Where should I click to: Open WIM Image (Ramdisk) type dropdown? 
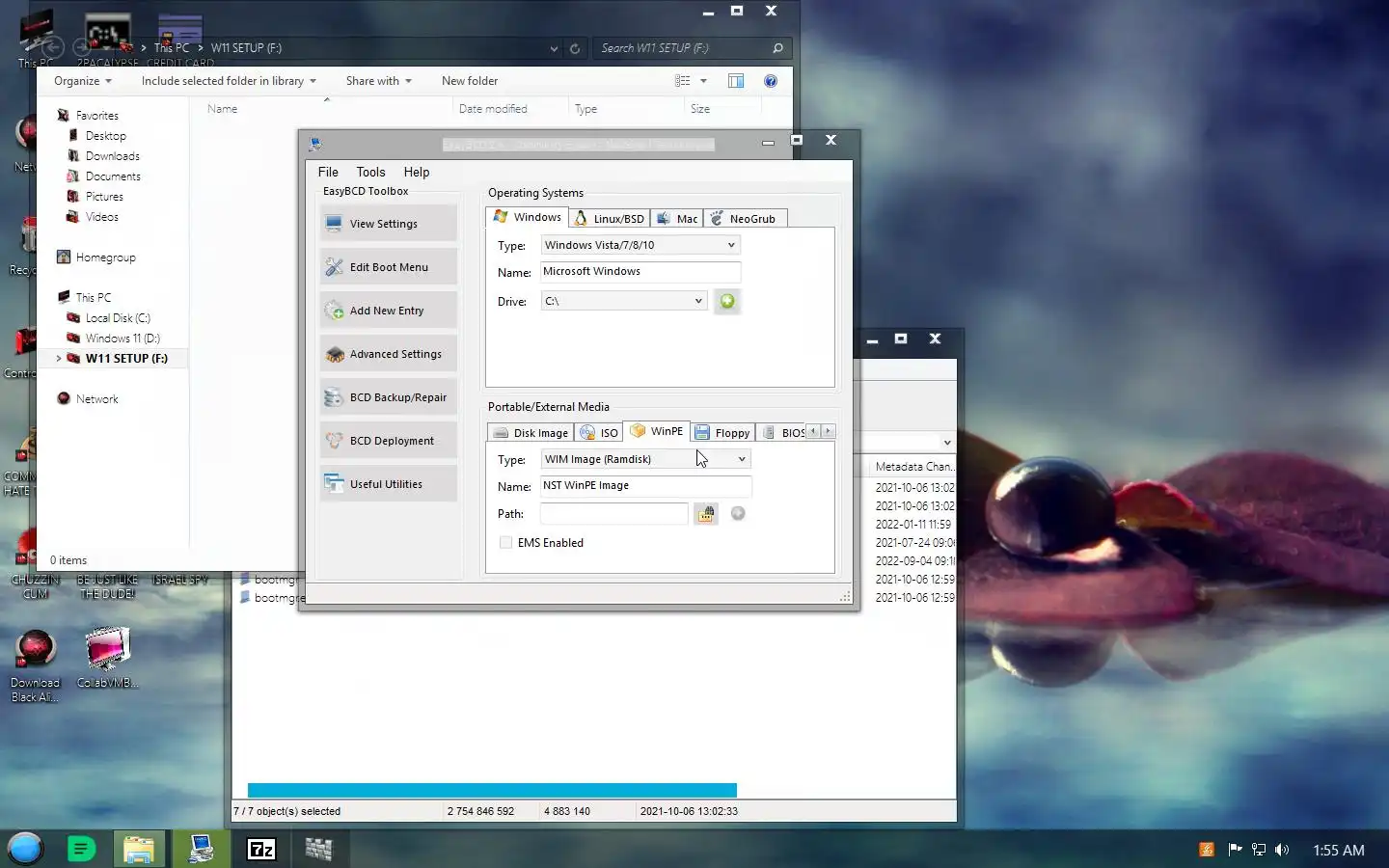645,459
